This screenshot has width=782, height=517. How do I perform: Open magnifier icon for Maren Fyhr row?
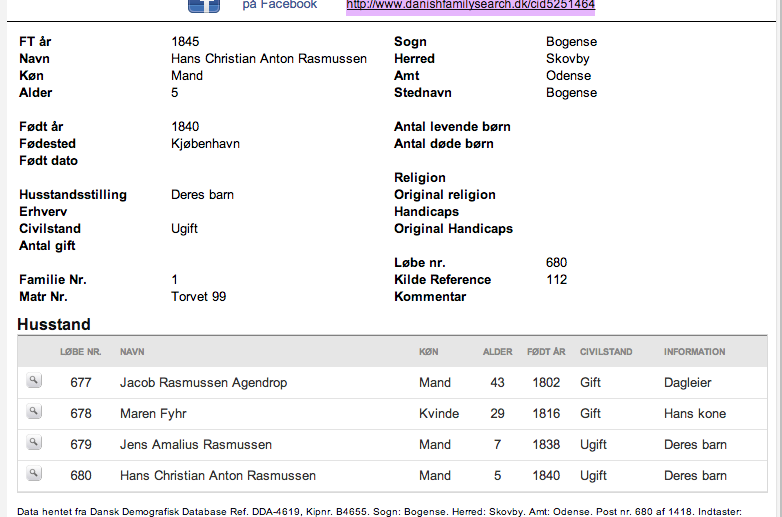[34, 412]
